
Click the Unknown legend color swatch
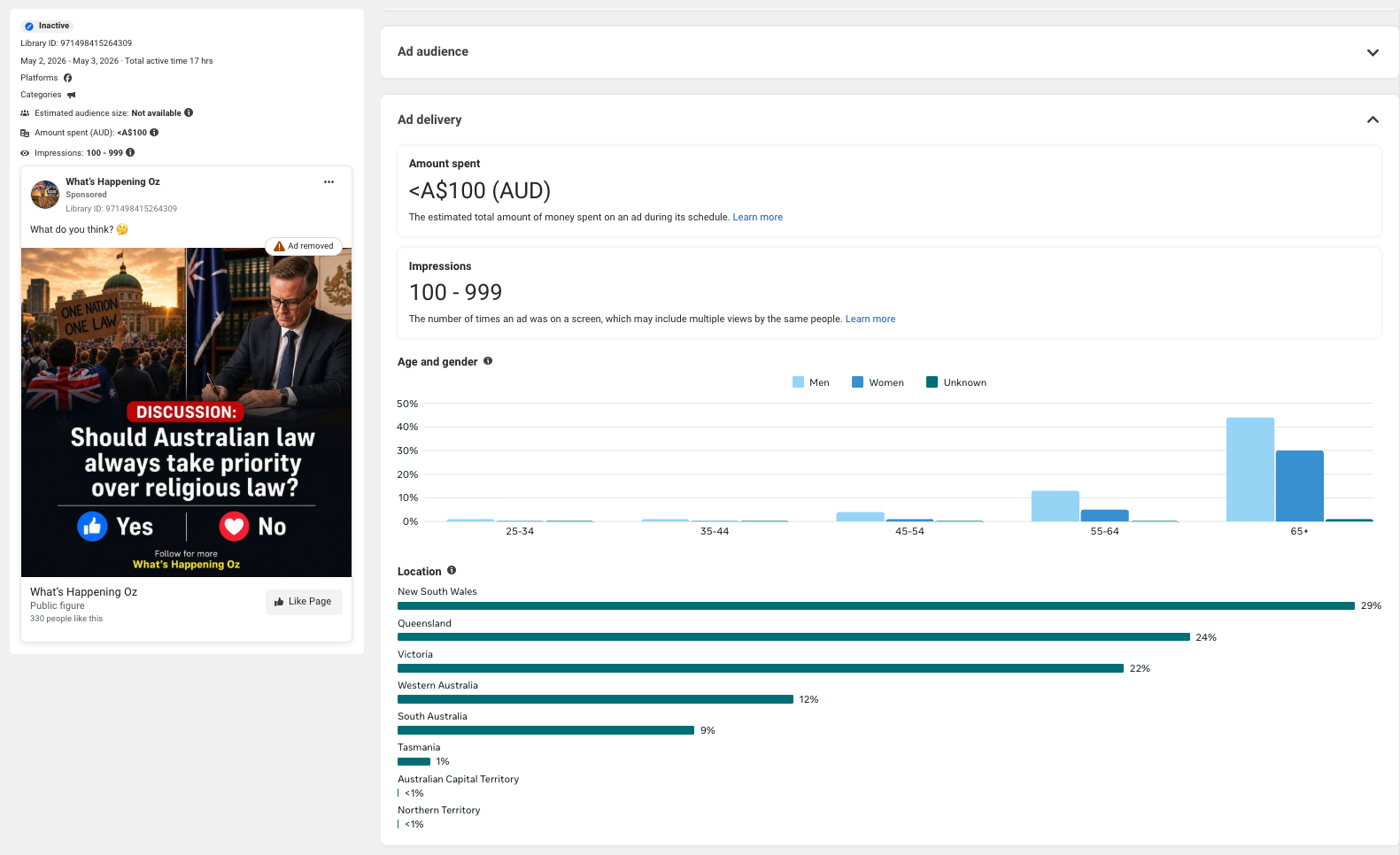point(932,382)
